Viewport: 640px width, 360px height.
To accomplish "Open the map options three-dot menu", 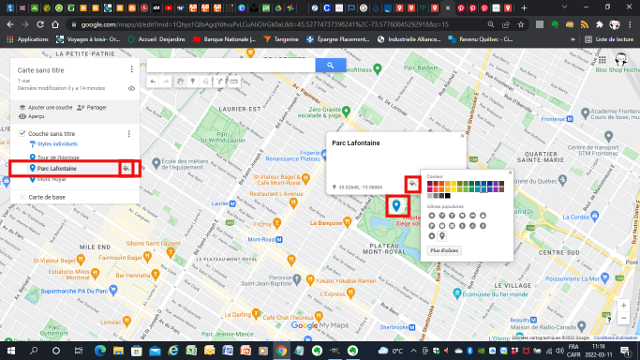I will coord(131,69).
